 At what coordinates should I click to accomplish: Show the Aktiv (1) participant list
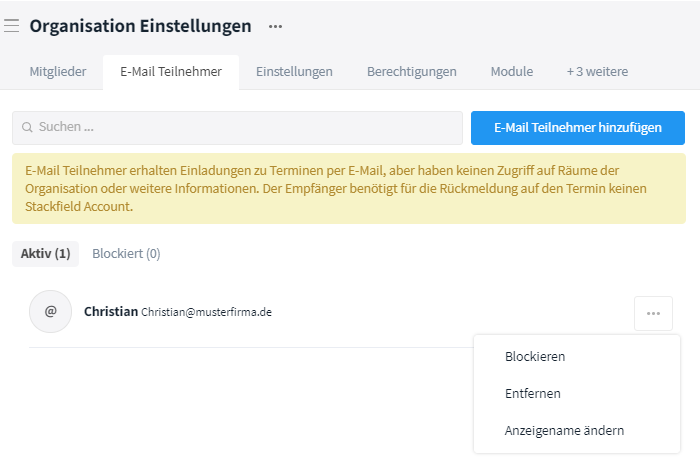click(x=45, y=254)
